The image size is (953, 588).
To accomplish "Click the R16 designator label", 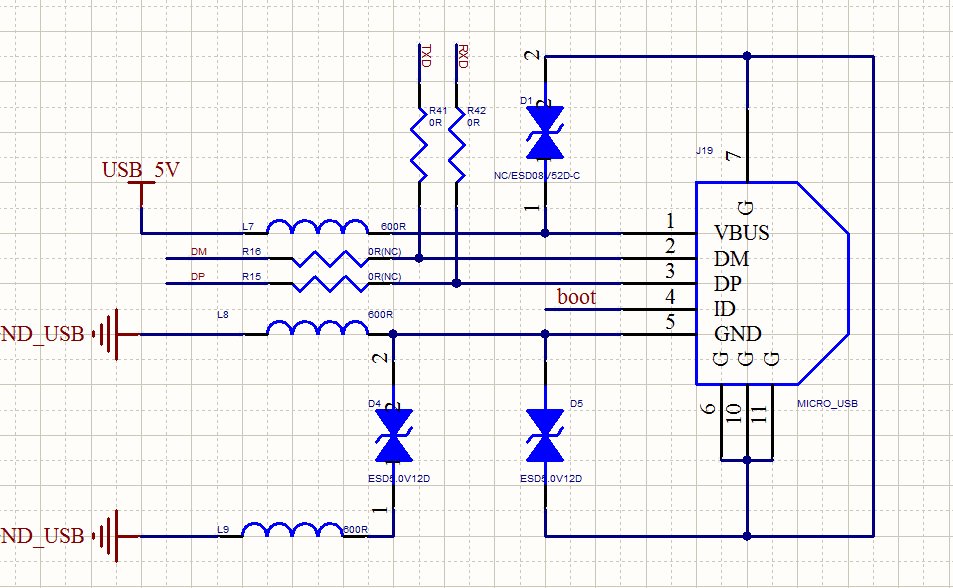I will (x=251, y=251).
